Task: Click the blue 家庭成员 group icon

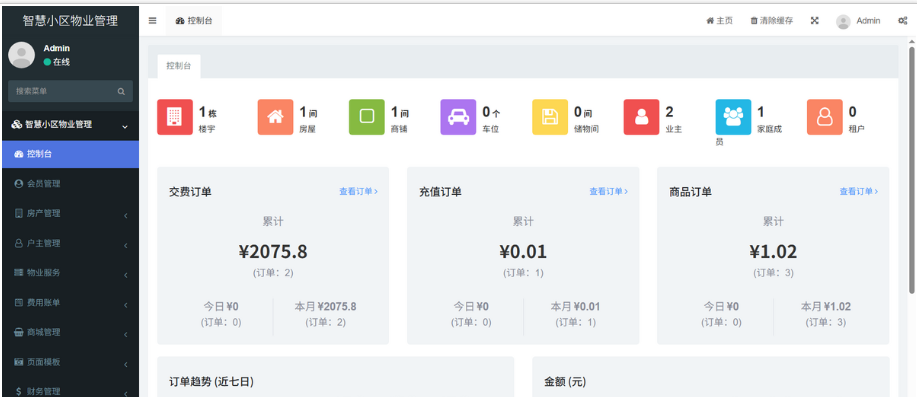Action: [733, 117]
